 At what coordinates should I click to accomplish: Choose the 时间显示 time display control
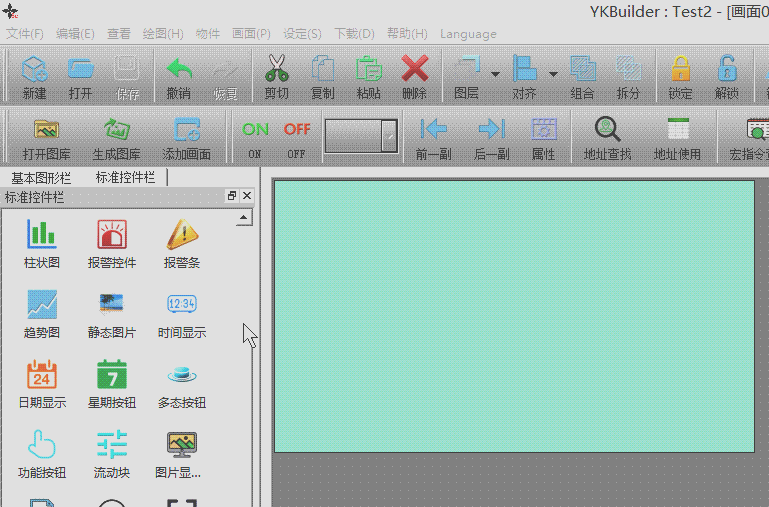pyautogui.click(x=181, y=314)
